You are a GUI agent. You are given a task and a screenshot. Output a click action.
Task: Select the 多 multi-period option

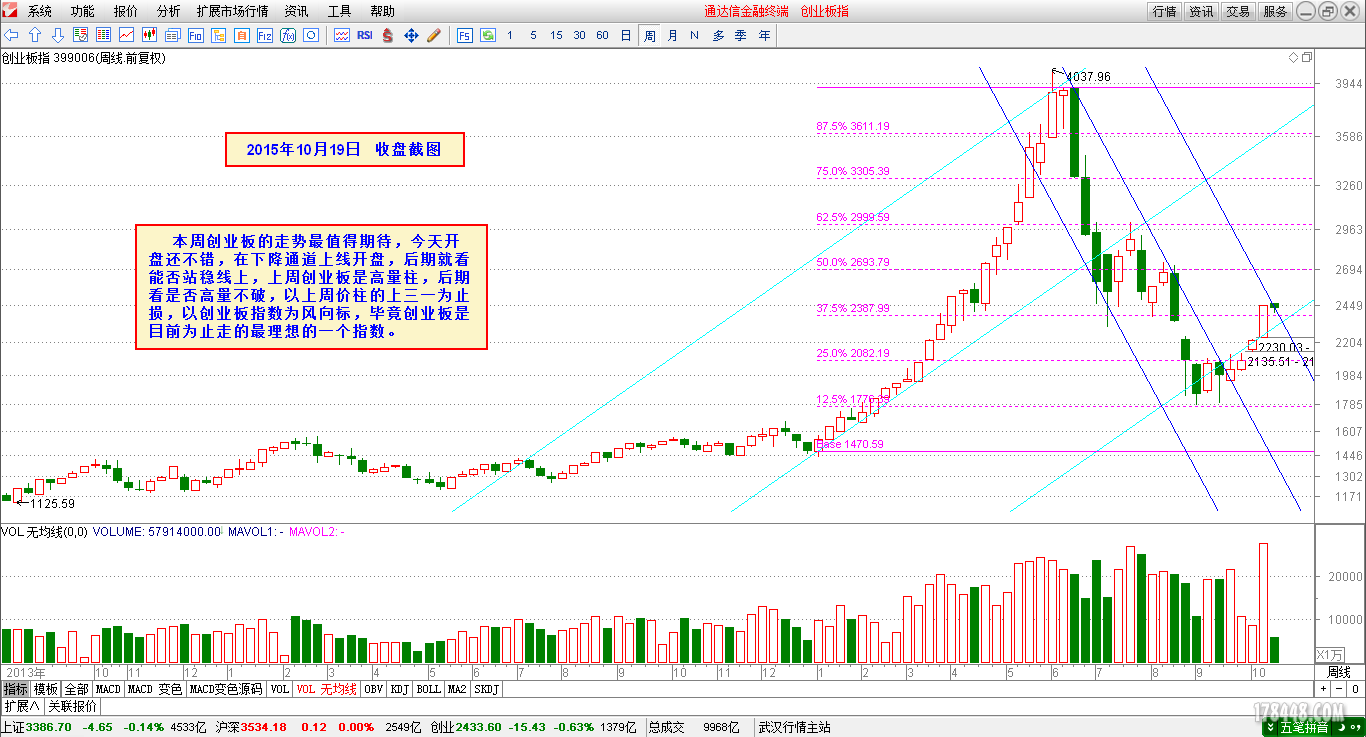point(718,35)
